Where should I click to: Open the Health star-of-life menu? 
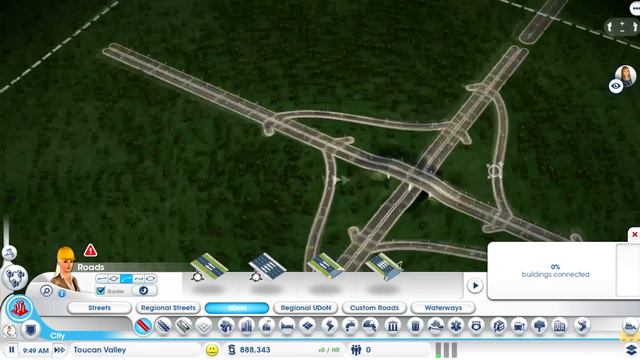pos(456,326)
